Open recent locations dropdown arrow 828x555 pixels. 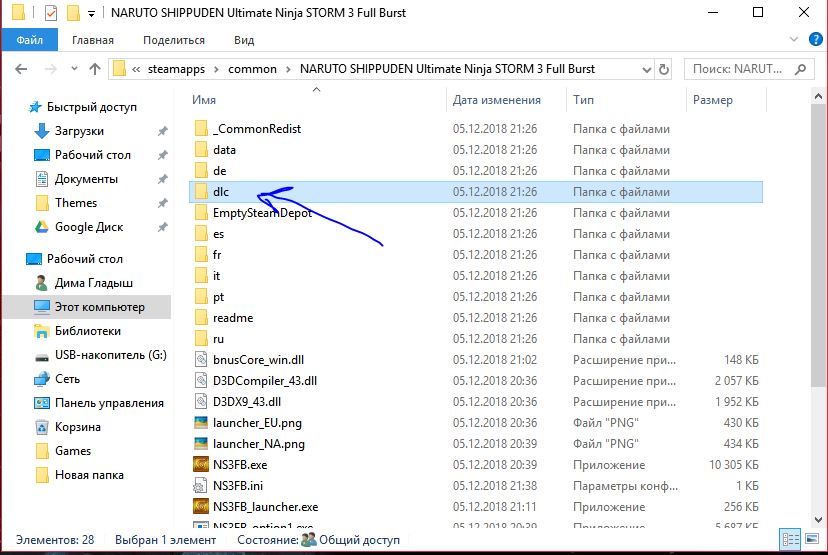coord(74,69)
